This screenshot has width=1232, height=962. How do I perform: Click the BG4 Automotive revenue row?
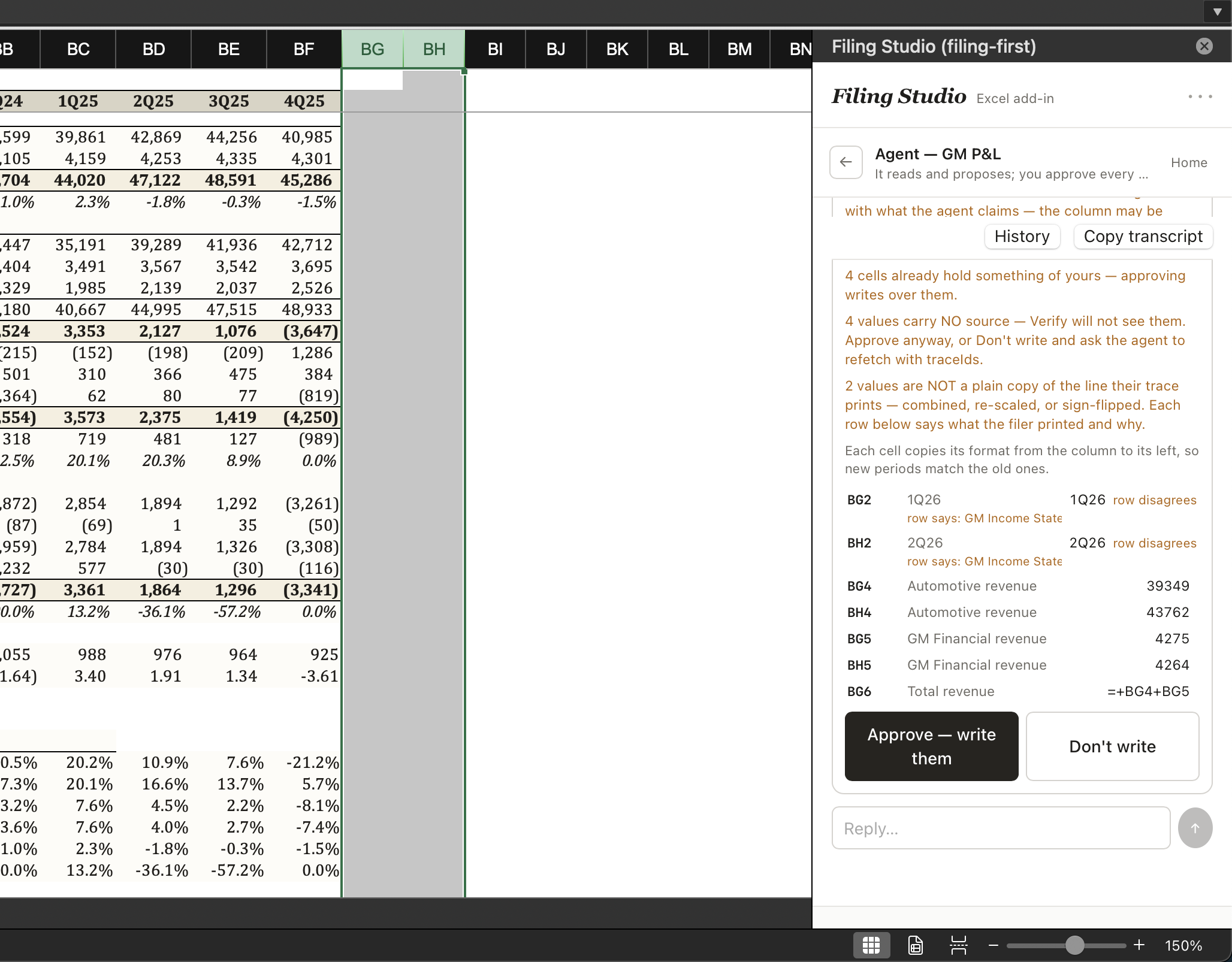click(x=1022, y=586)
